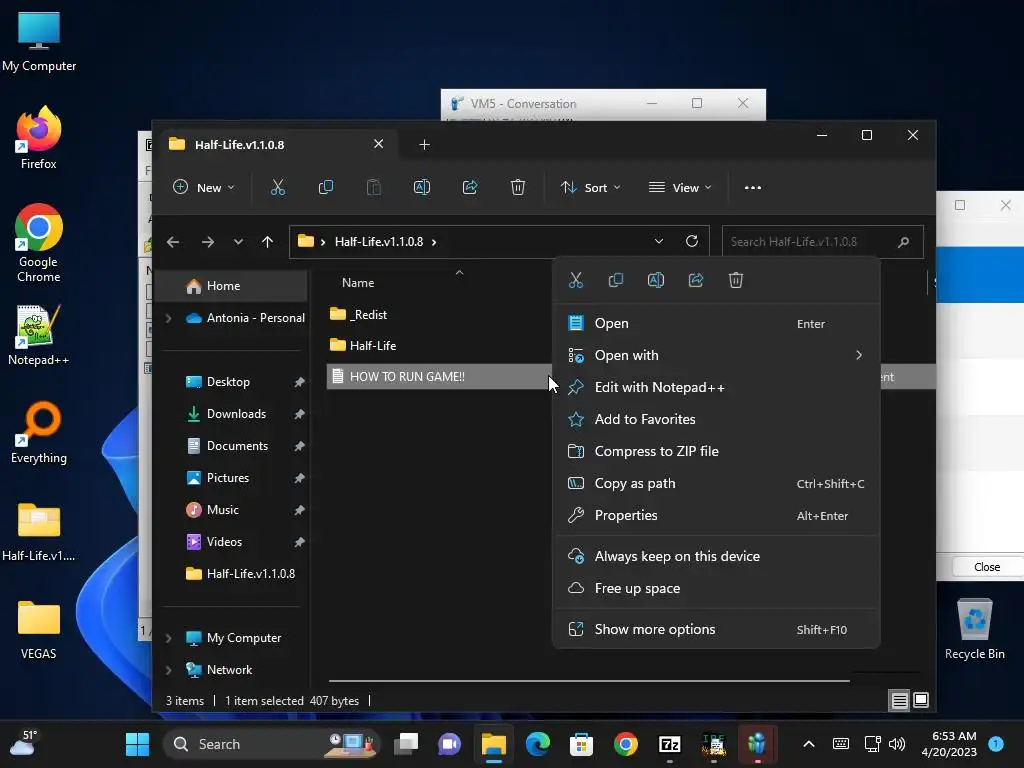The width and height of the screenshot is (1024, 768).
Task: Choose Copy as path
Action: [716, 483]
